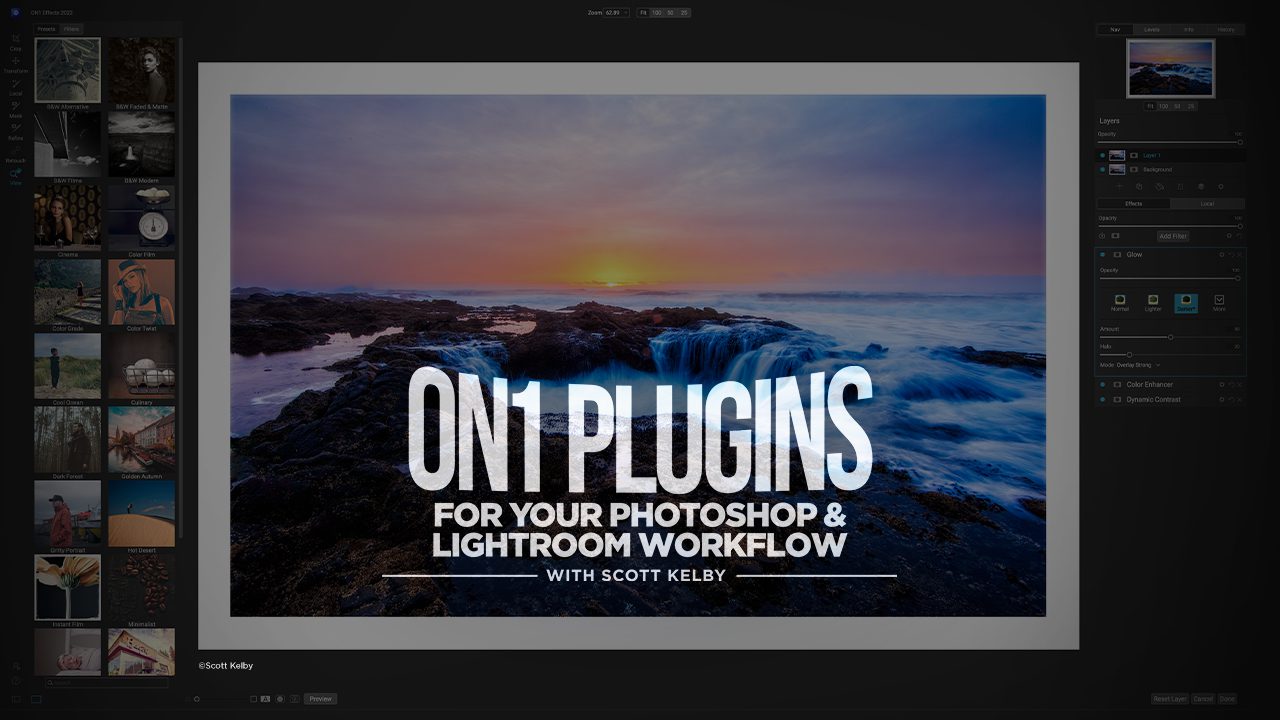
Task: Select the View zoom tool
Action: tap(15, 174)
